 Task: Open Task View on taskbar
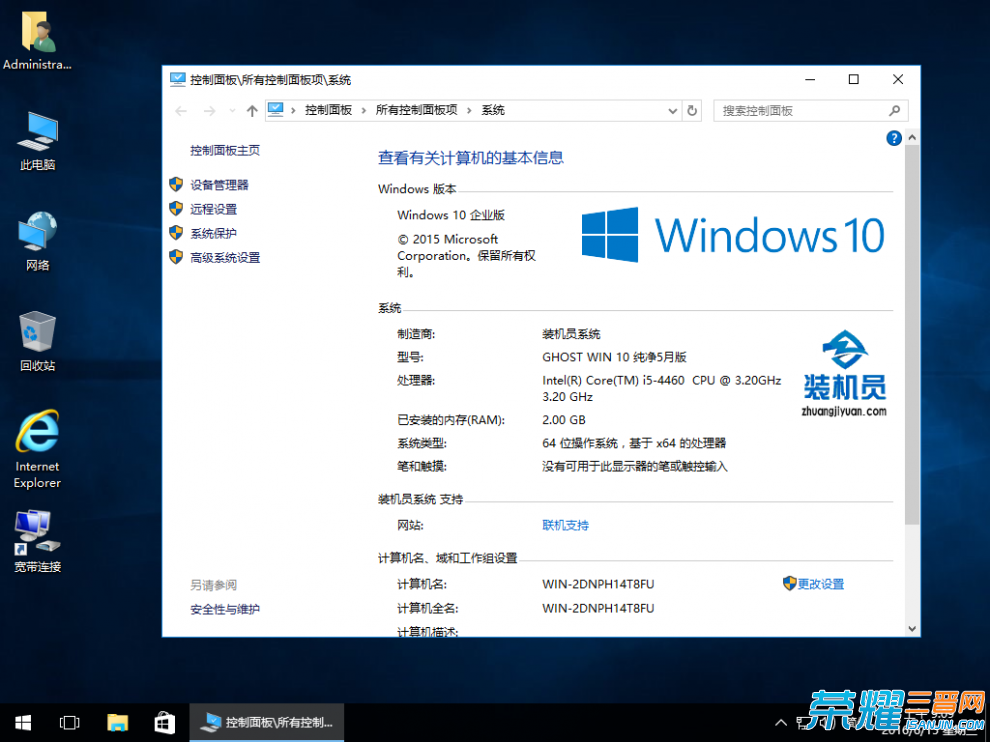point(69,722)
